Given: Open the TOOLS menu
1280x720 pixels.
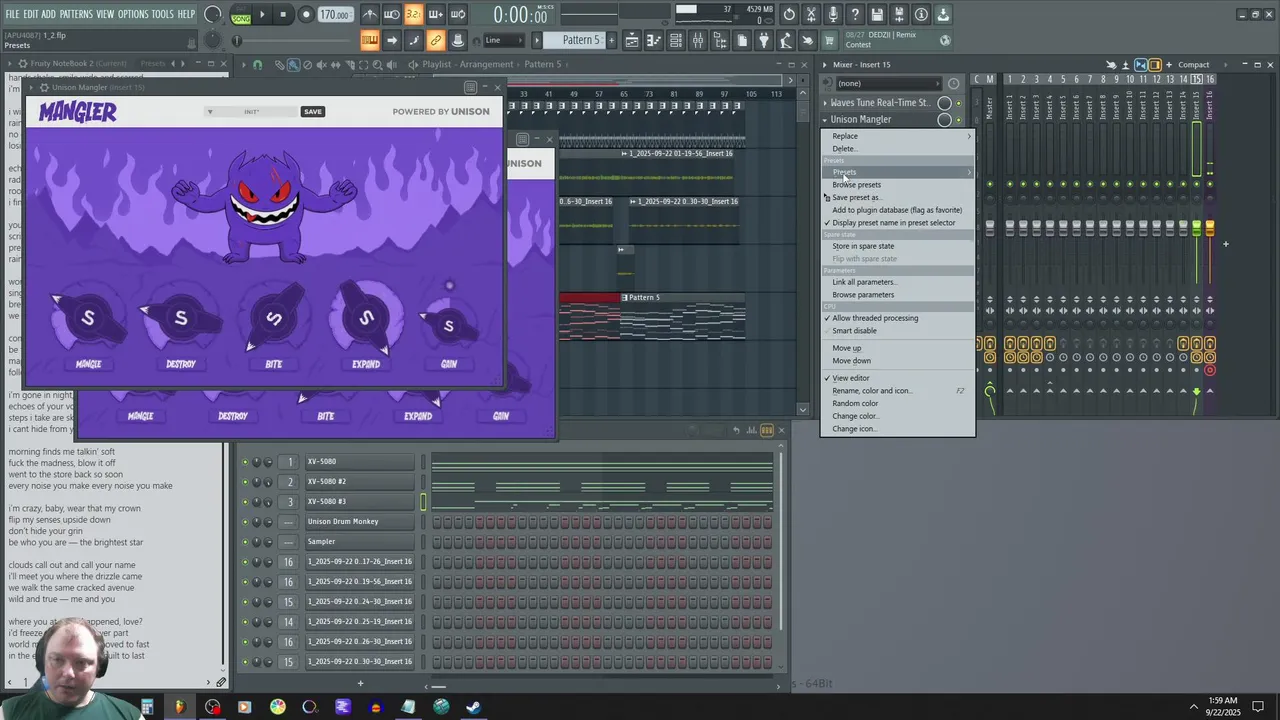Looking at the screenshot, I should 162,14.
